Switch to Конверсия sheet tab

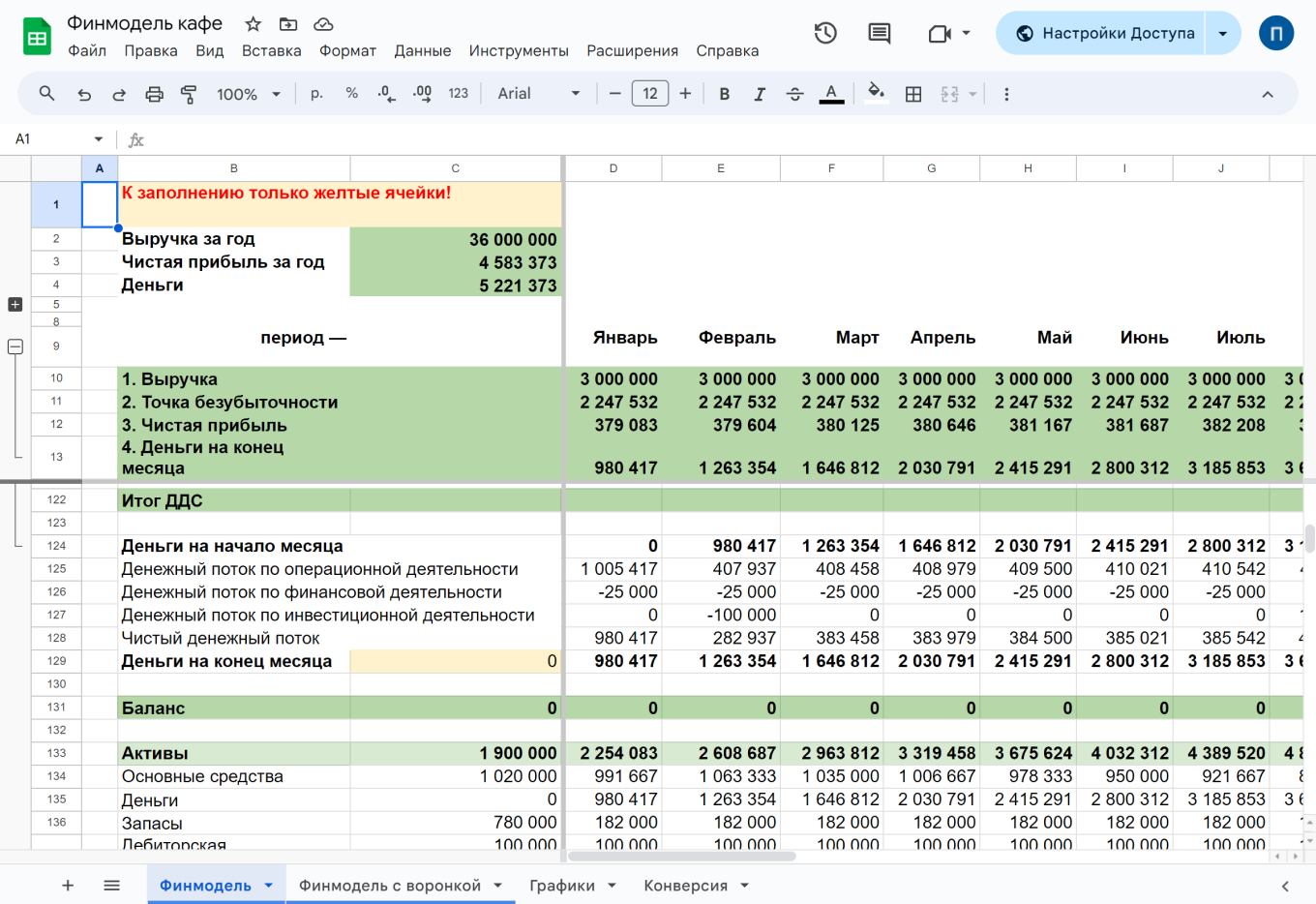[685, 886]
